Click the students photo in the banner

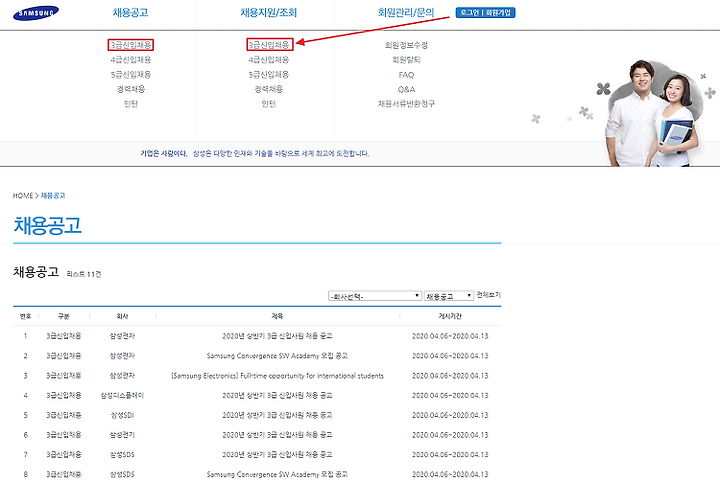pyautogui.click(x=650, y=113)
